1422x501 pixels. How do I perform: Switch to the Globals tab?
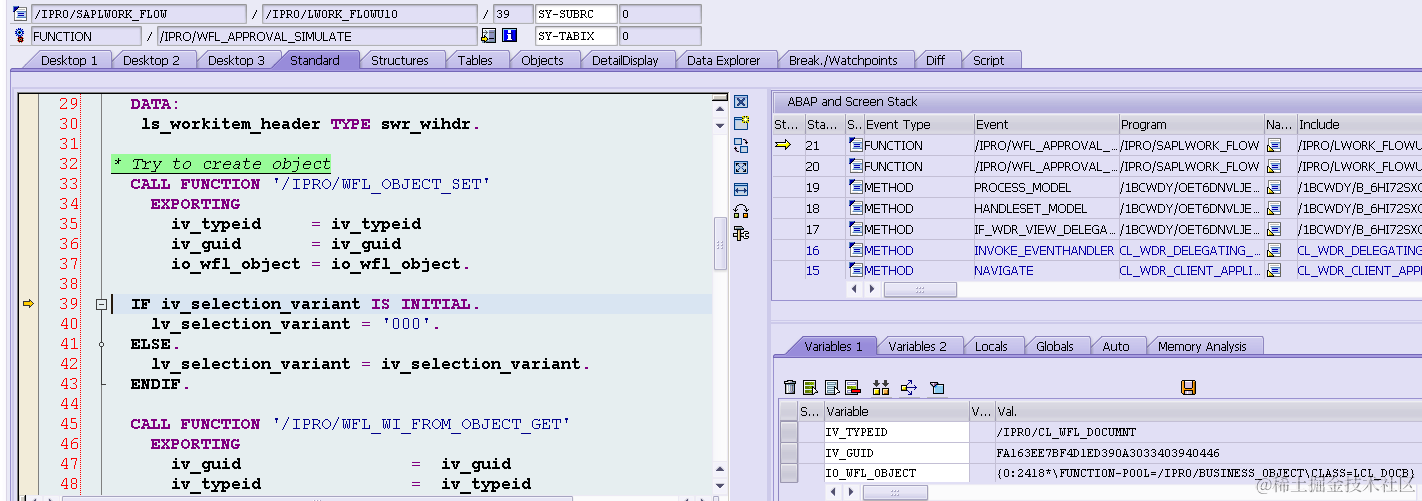(x=1054, y=346)
